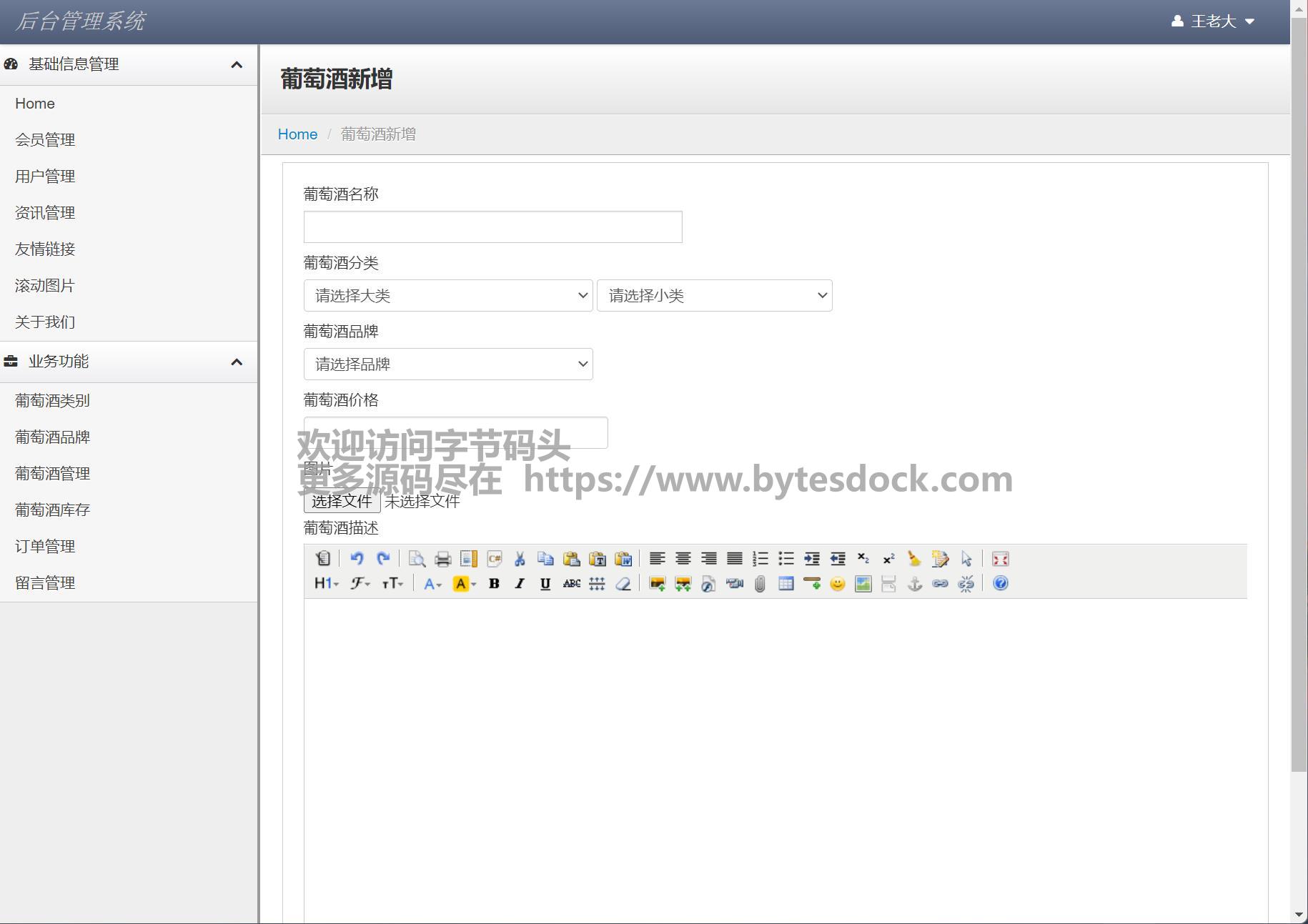Viewport: 1308px width, 924px height.
Task: Insert an emoticon with smiley icon
Action: tap(837, 584)
